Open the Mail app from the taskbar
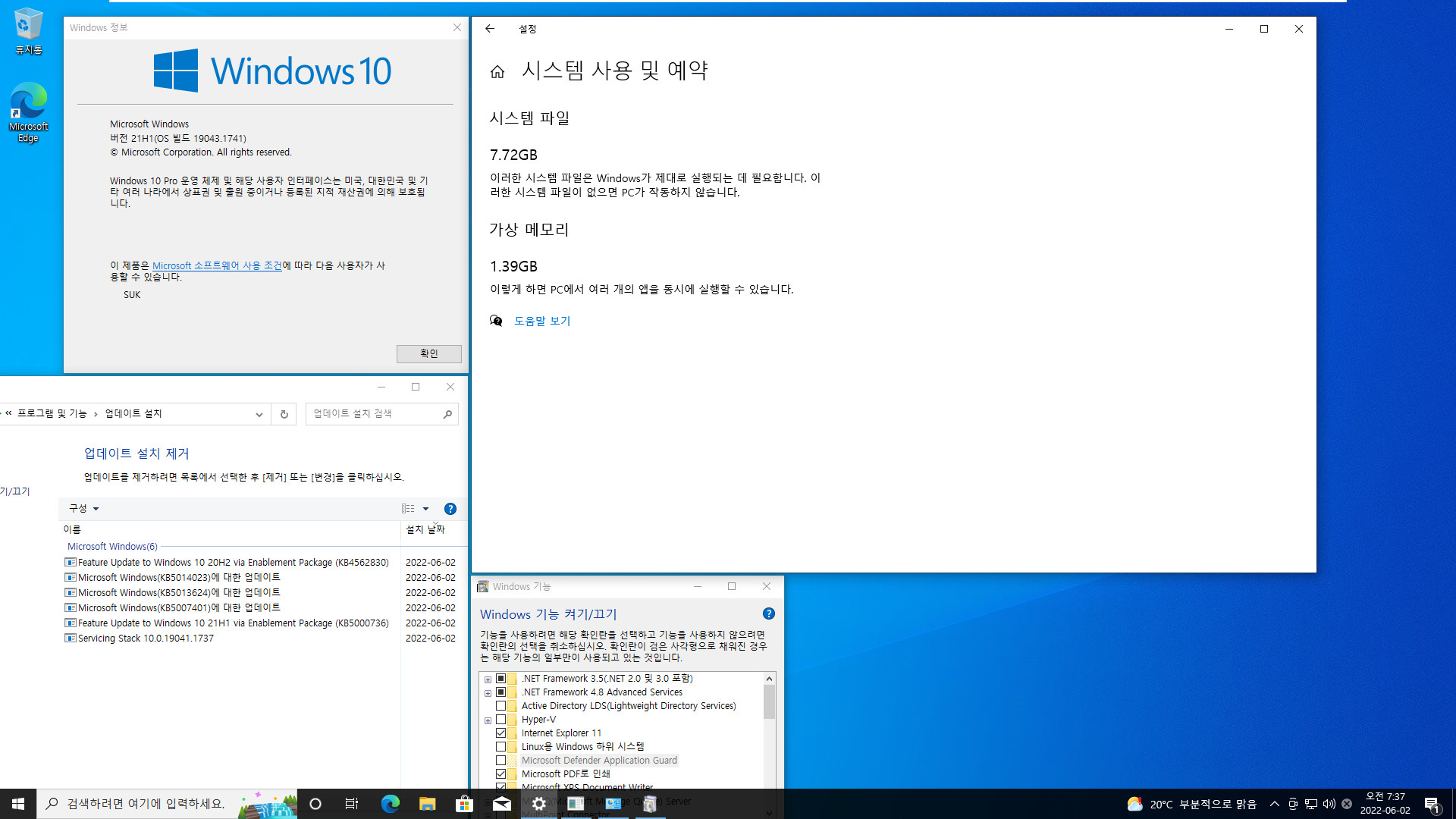The height and width of the screenshot is (819, 1456). (501, 804)
